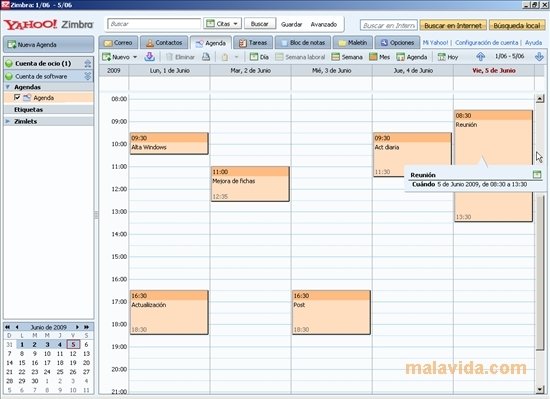Viewport: 550px width, 399px height.
Task: Open the Tareas tab
Action: pos(253,43)
